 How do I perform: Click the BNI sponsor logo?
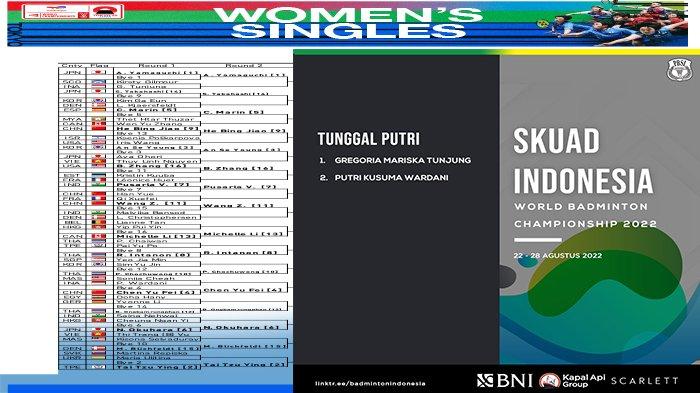(504, 380)
